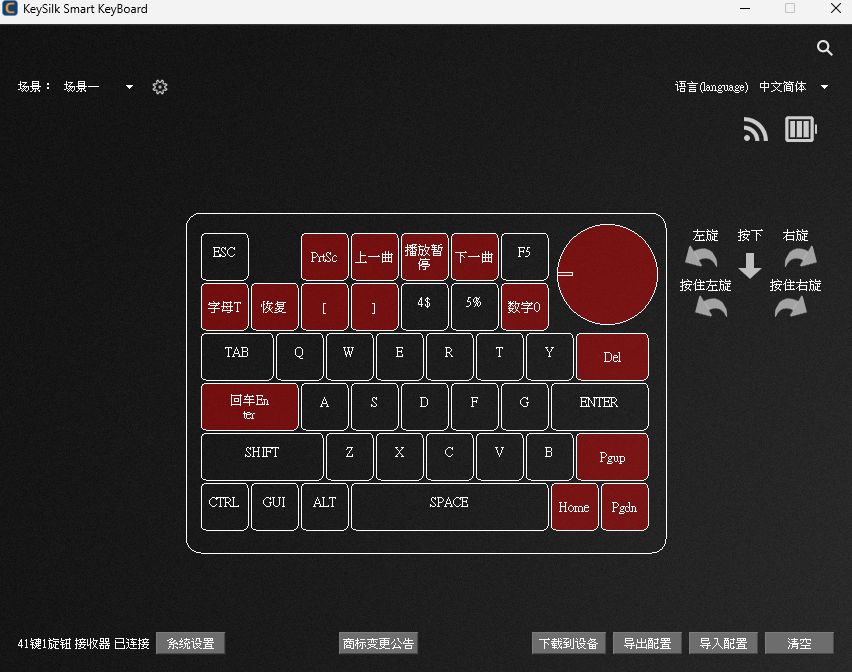852x672 pixels.
Task: Click the 系统设置 button
Action: (190, 643)
